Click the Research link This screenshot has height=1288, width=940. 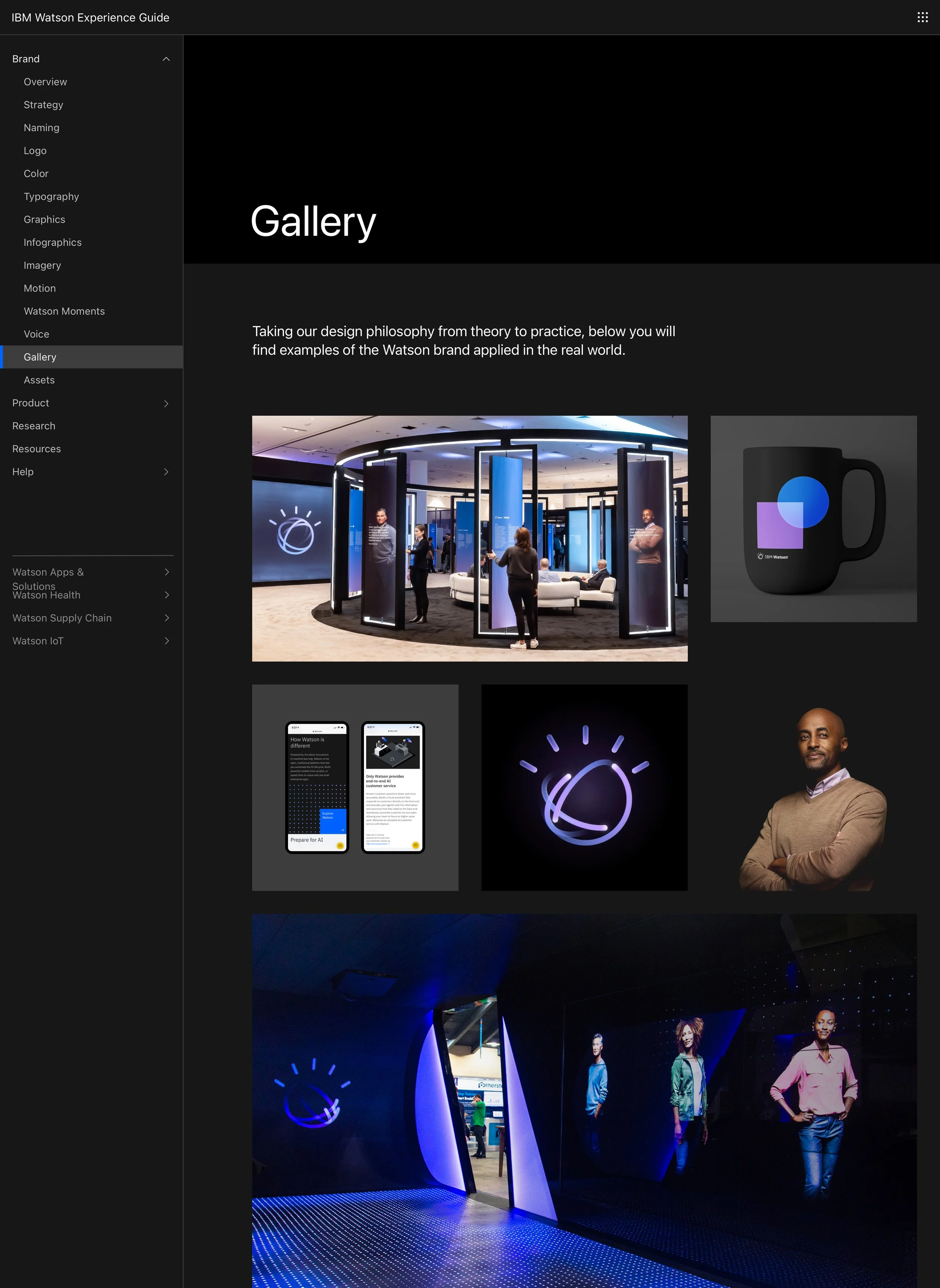tap(34, 426)
